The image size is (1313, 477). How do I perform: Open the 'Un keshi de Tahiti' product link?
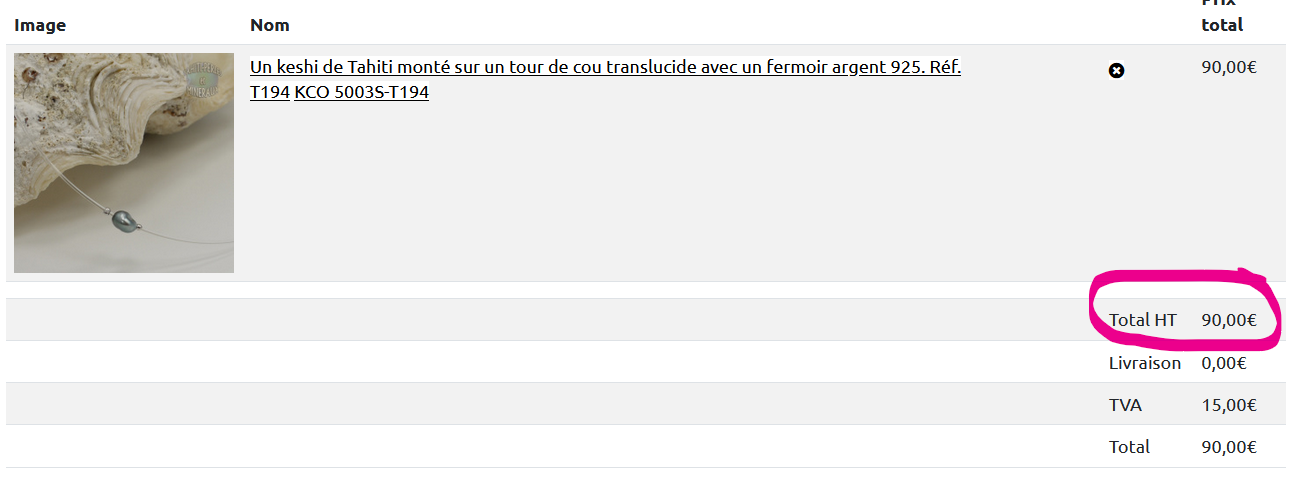pos(605,67)
